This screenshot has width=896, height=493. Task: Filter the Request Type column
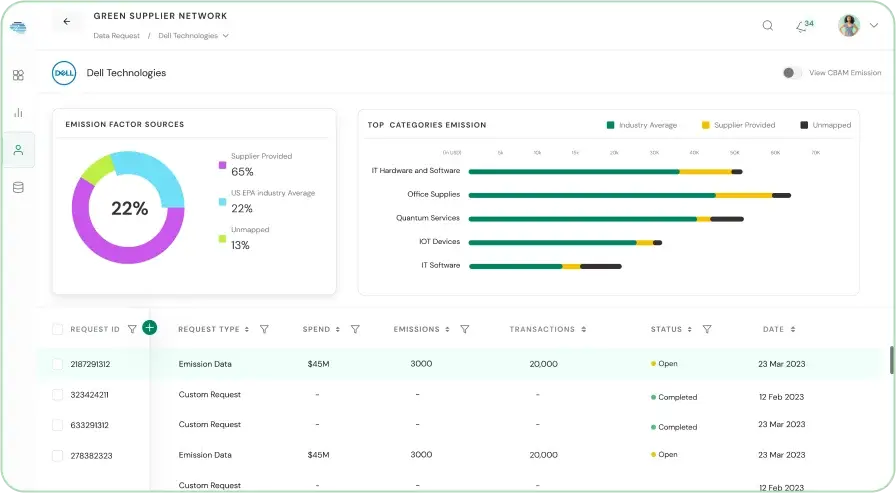tap(264, 329)
